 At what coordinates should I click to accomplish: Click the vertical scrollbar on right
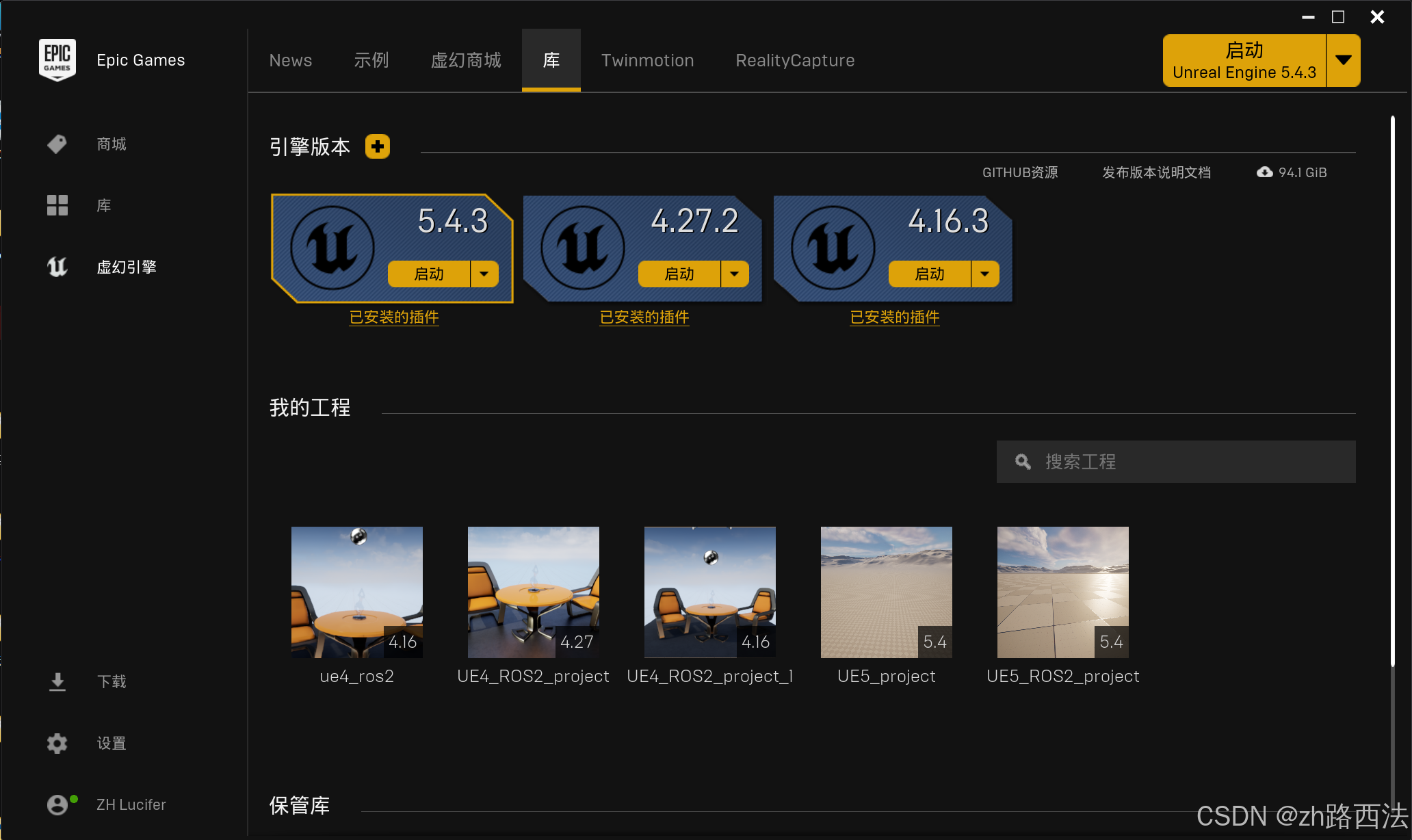[x=1392, y=391]
